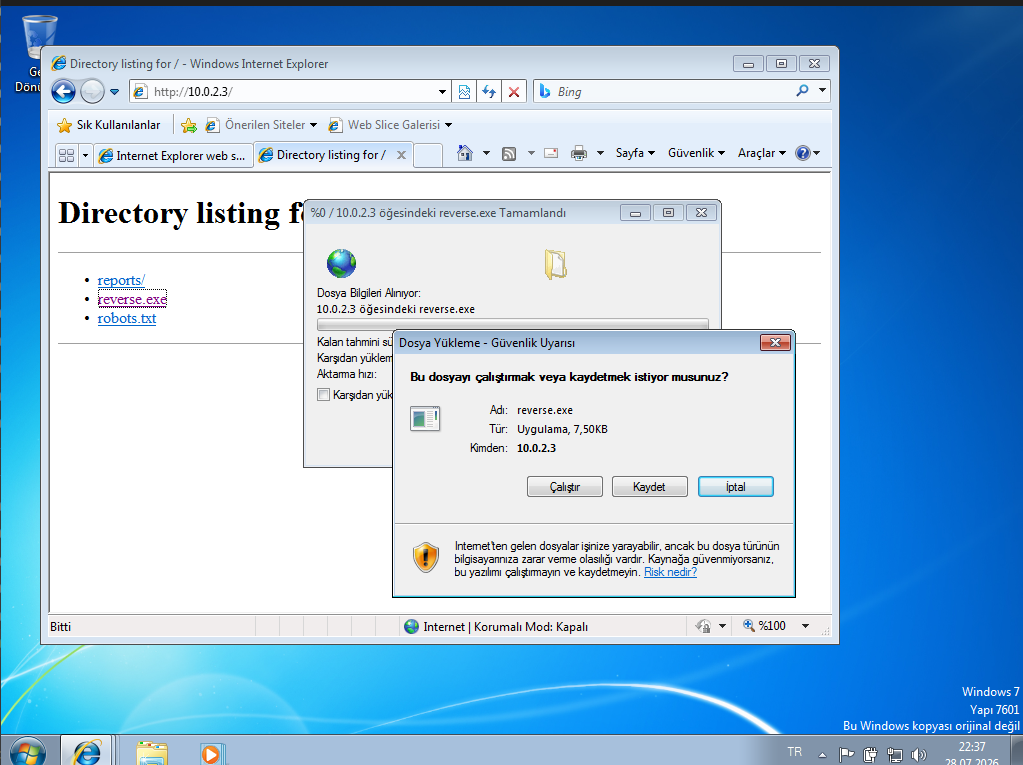
Task: Expand the zoom level %100 dropdown
Action: click(806, 626)
